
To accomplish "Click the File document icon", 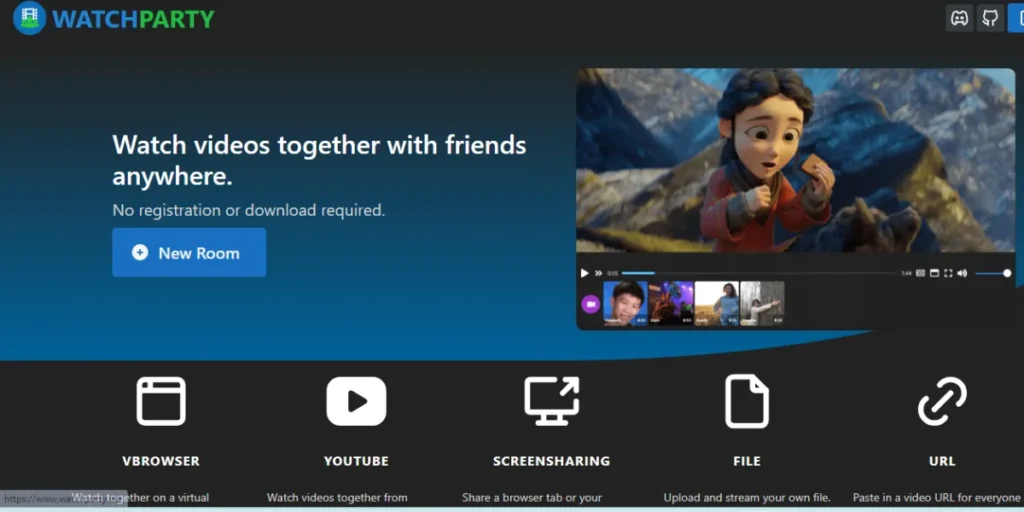I will tap(746, 402).
